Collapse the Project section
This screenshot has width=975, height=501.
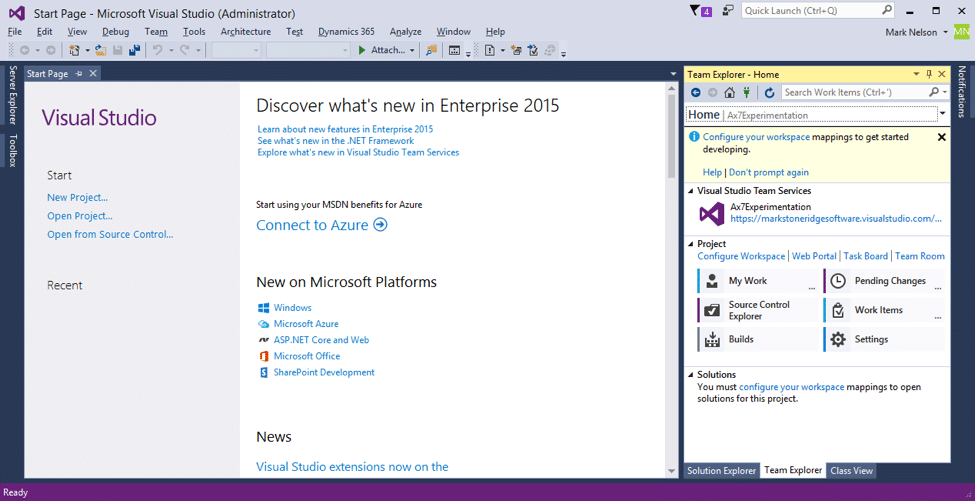point(690,244)
